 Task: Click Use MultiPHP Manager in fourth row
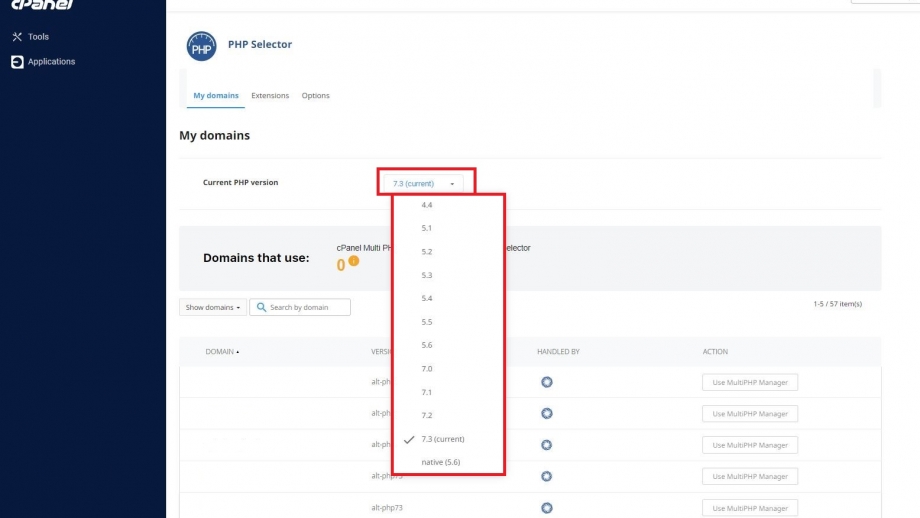(x=750, y=477)
